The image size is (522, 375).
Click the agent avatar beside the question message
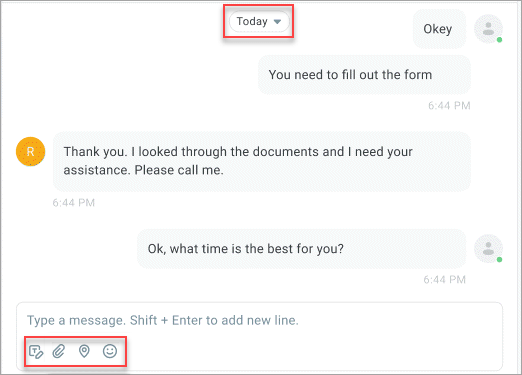point(488,249)
